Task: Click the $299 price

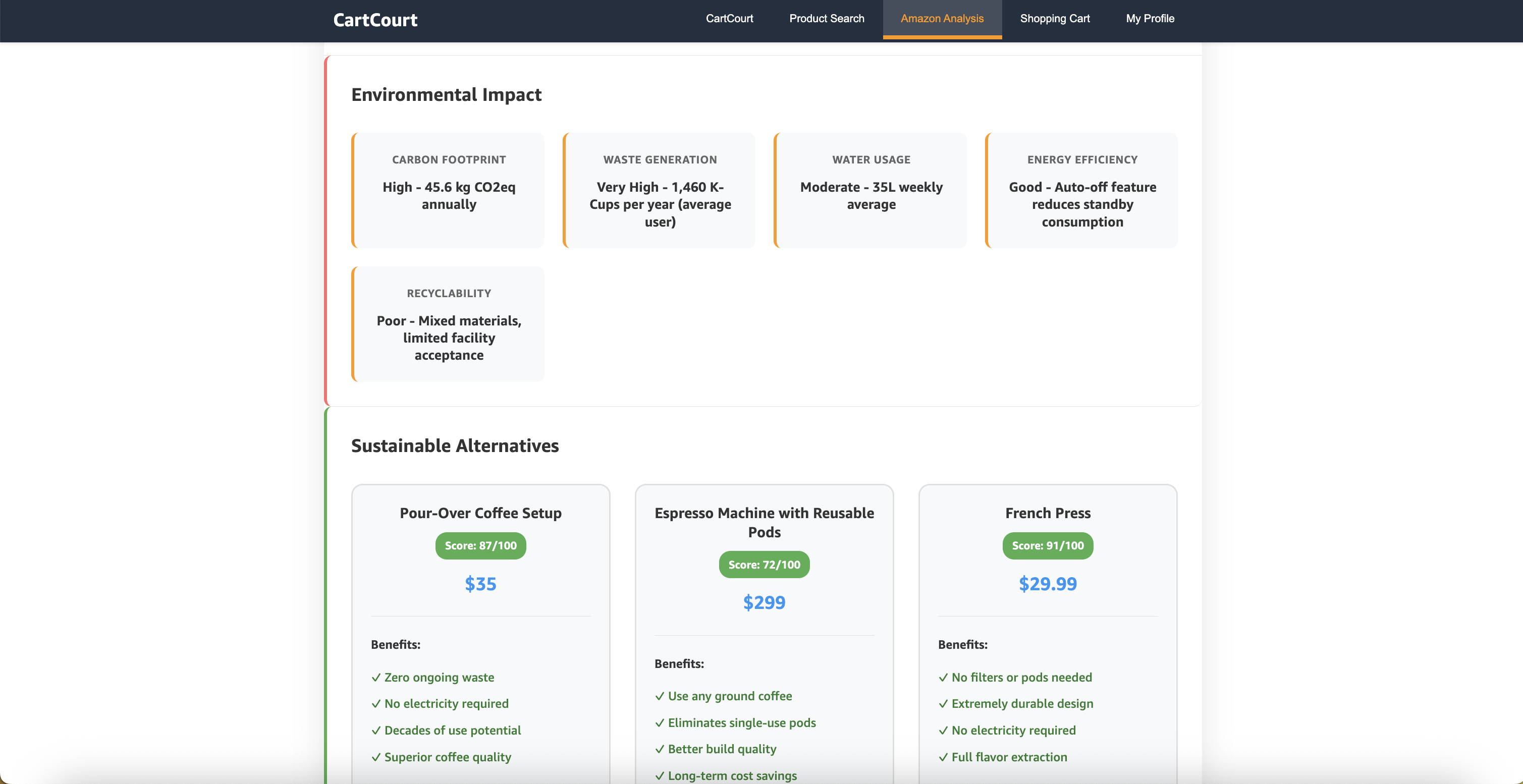Action: pyautogui.click(x=764, y=602)
